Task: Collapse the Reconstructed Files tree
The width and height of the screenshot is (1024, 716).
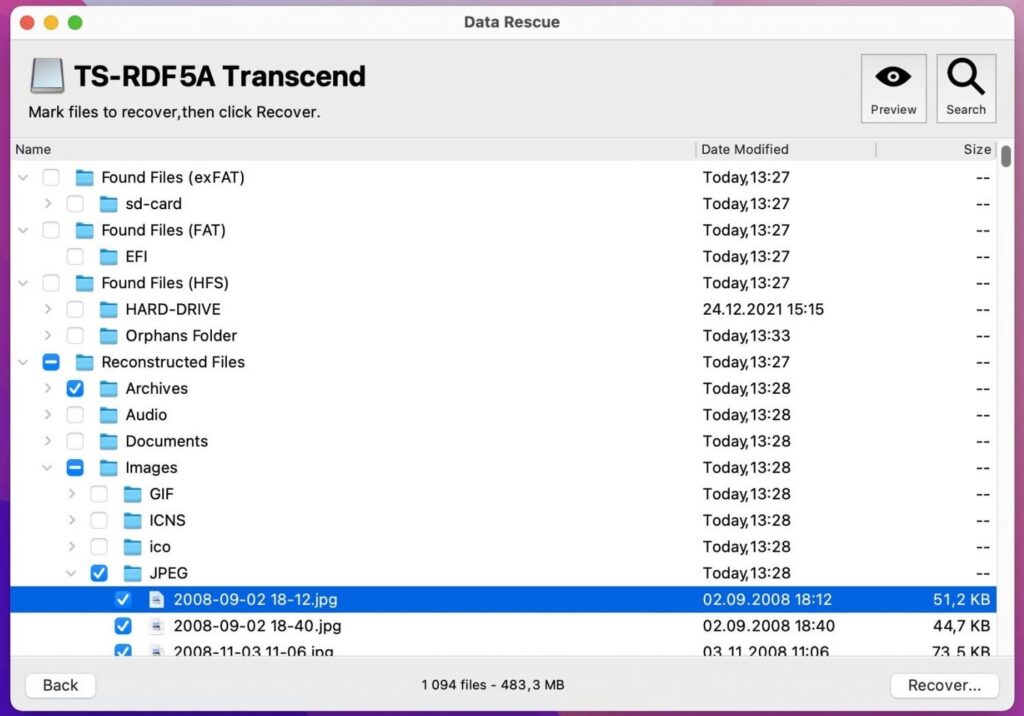Action: [23, 362]
